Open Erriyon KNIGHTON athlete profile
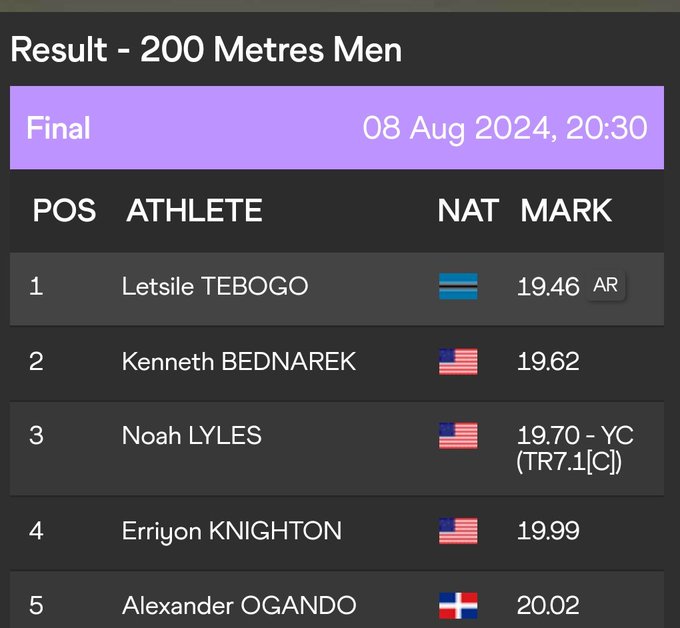The image size is (680, 628). click(x=232, y=531)
